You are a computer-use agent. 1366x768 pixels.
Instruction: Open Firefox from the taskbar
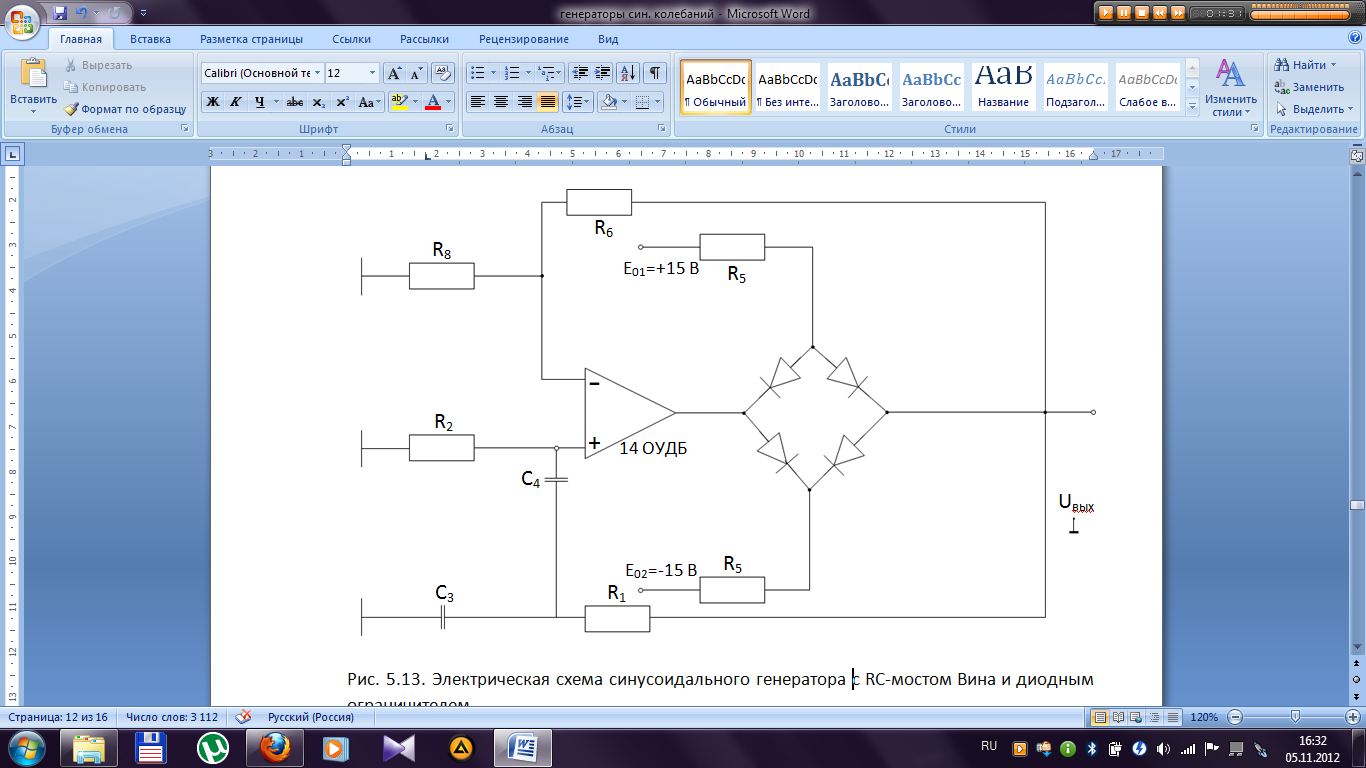(x=273, y=747)
